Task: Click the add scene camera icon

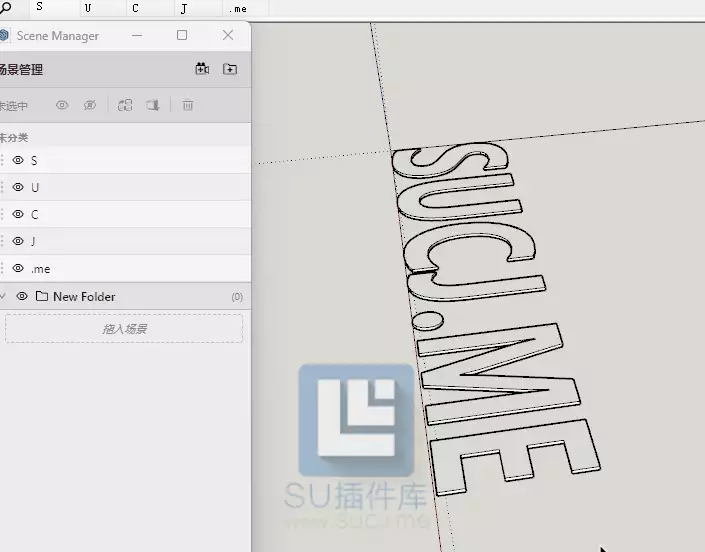Action: (x=202, y=69)
